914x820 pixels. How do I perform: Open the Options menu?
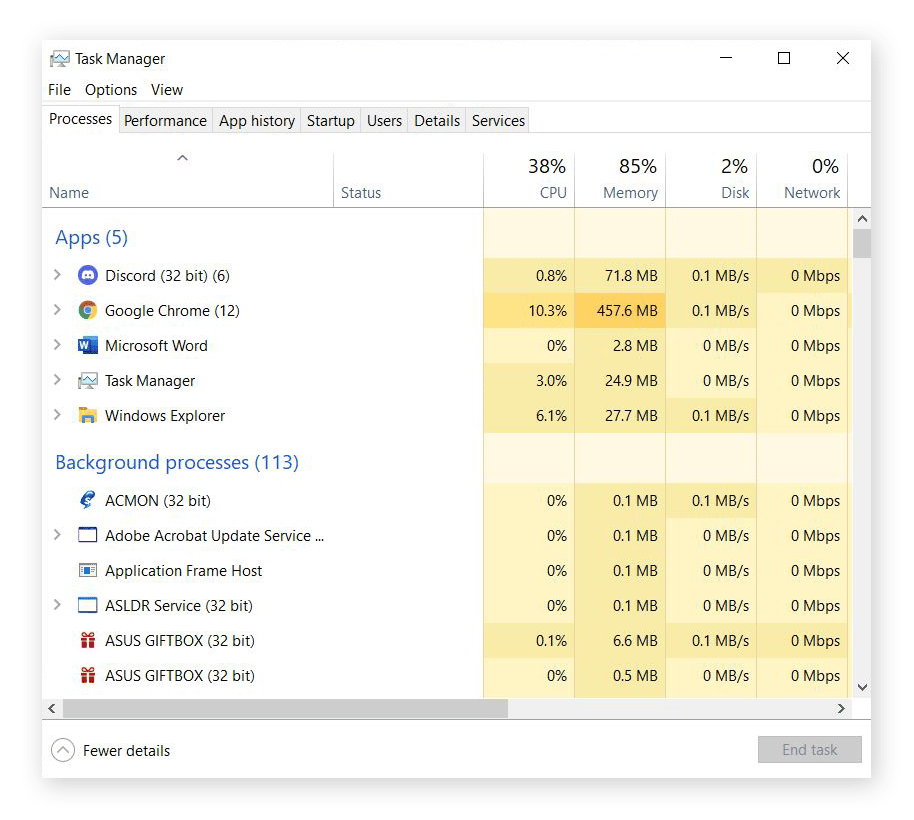coord(110,89)
